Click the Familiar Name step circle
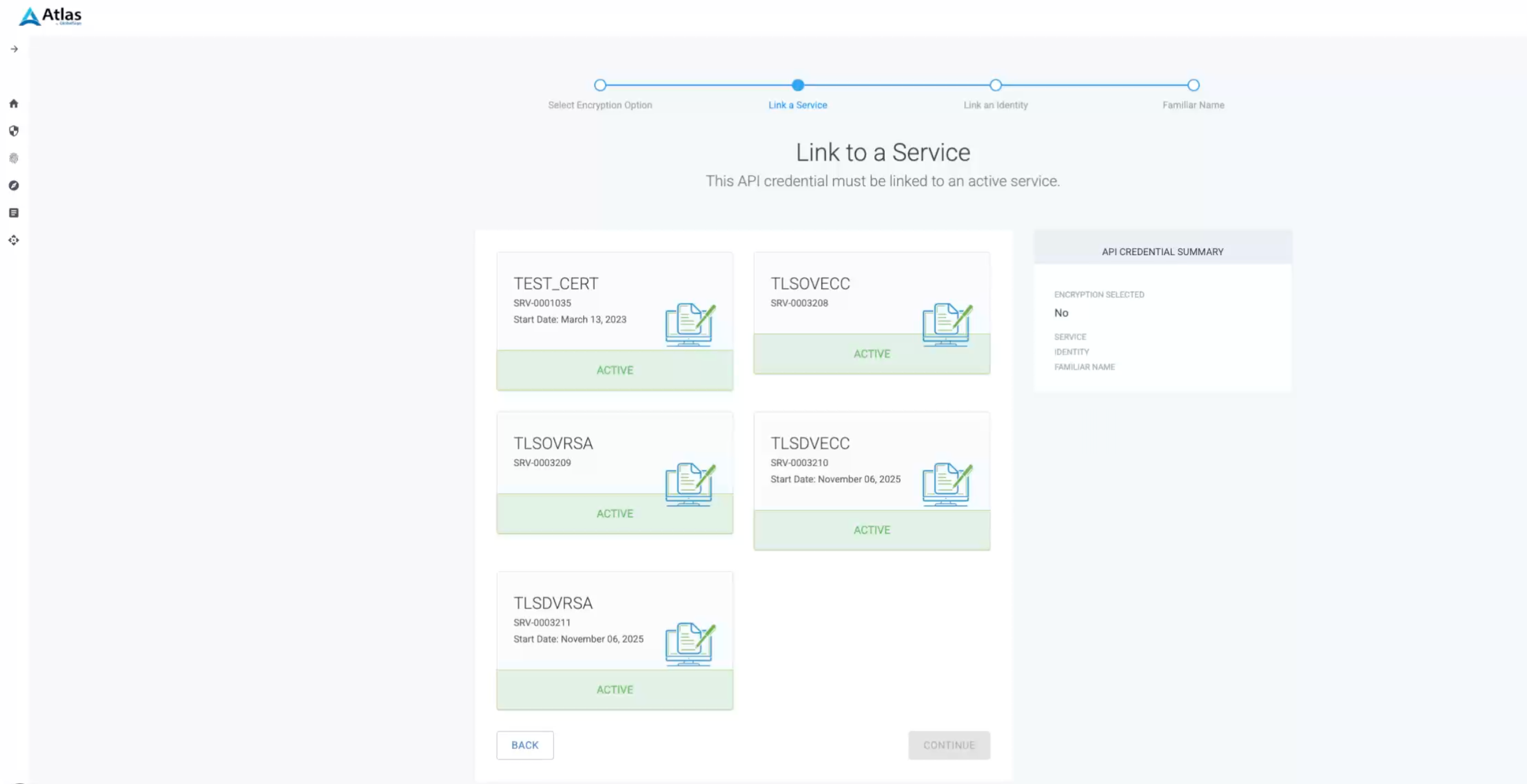1527x784 pixels. click(x=1193, y=85)
